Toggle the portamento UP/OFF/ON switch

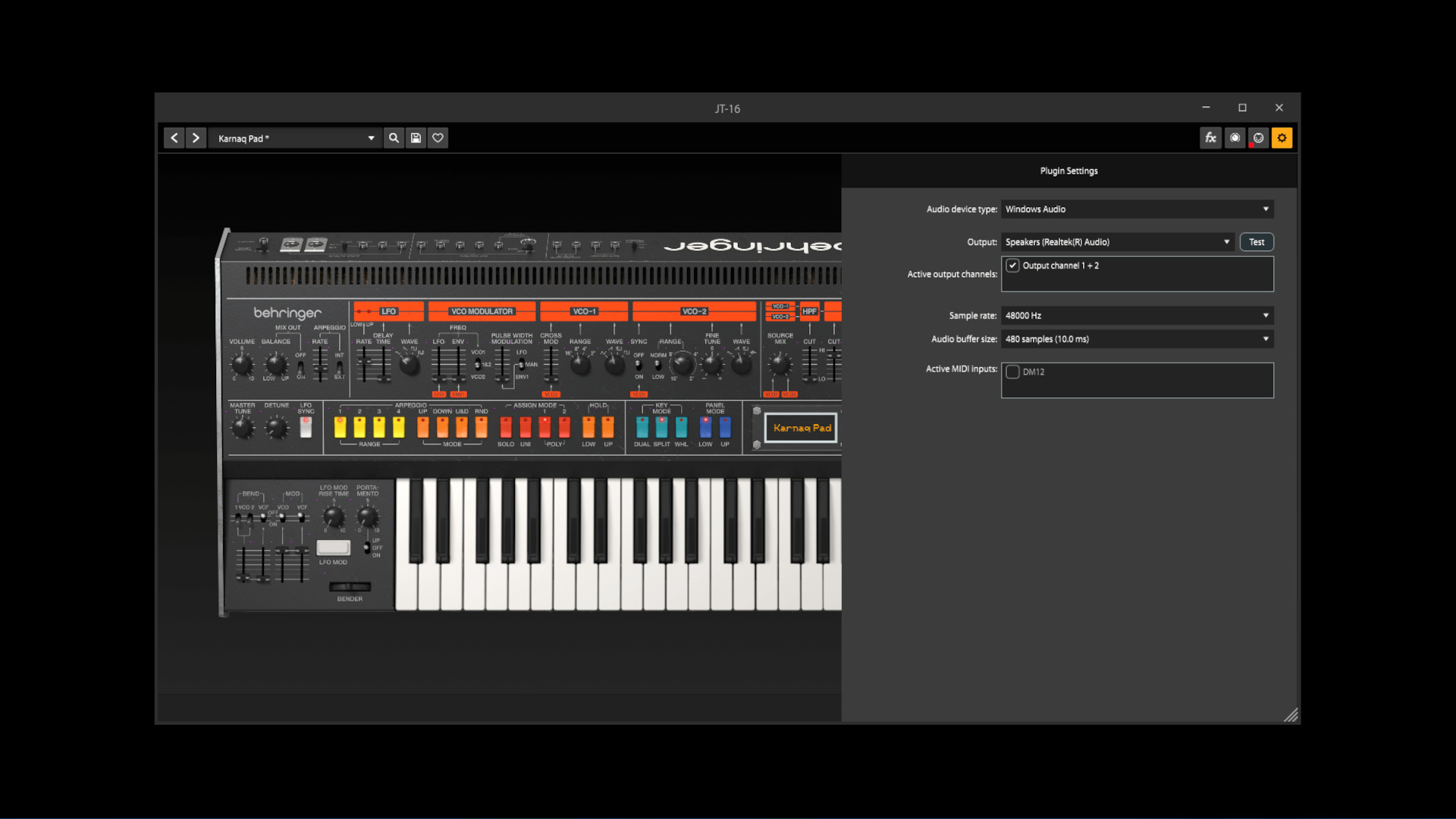(x=367, y=548)
